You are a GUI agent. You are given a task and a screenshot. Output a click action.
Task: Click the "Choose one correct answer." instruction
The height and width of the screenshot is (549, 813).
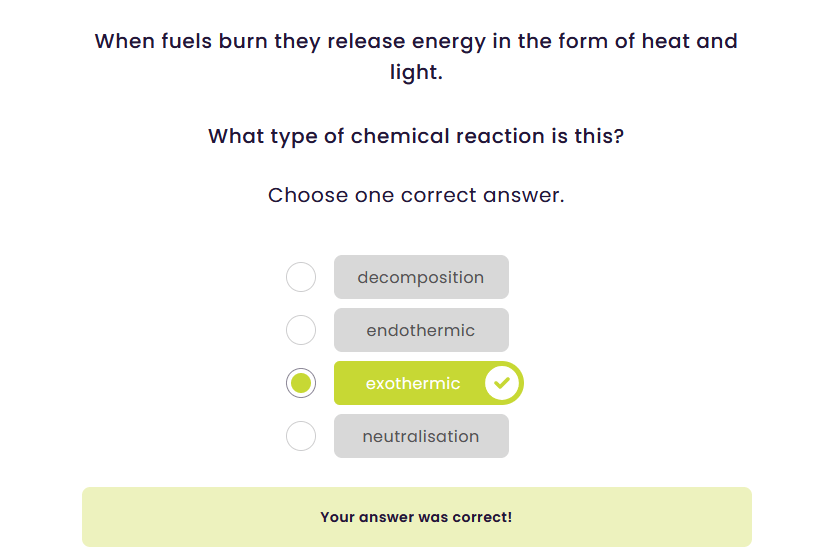[x=416, y=195]
